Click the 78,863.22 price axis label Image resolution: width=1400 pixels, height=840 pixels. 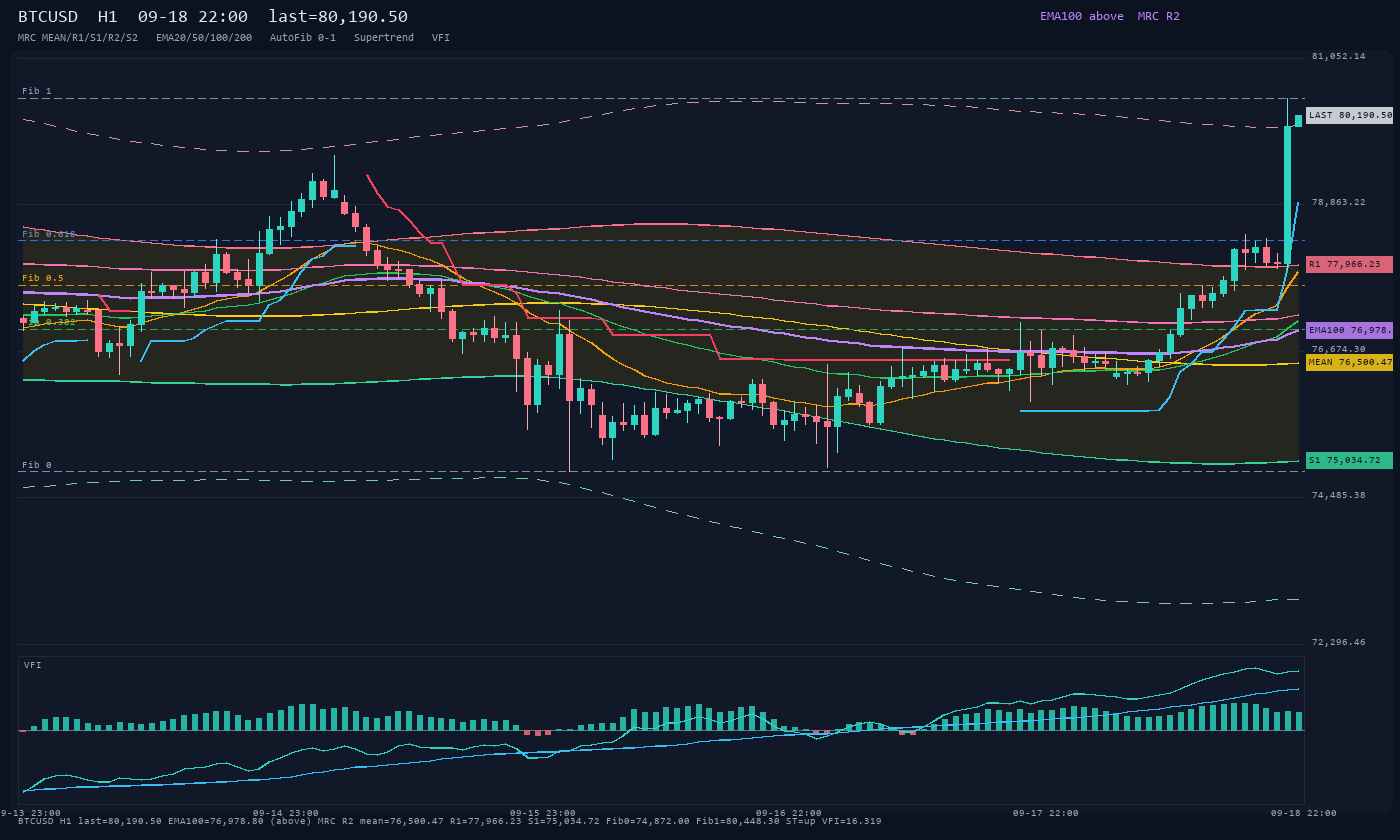[1338, 202]
